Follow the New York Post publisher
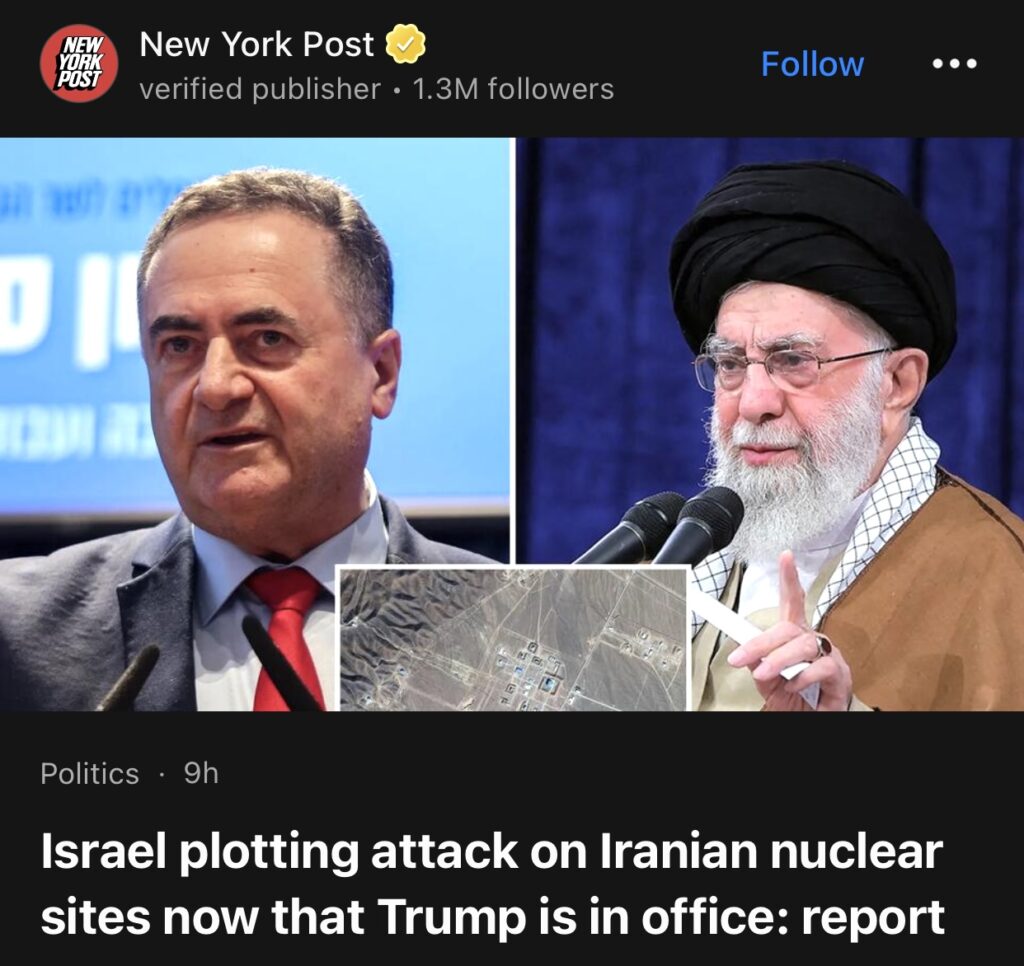The image size is (1024, 966). pos(812,64)
